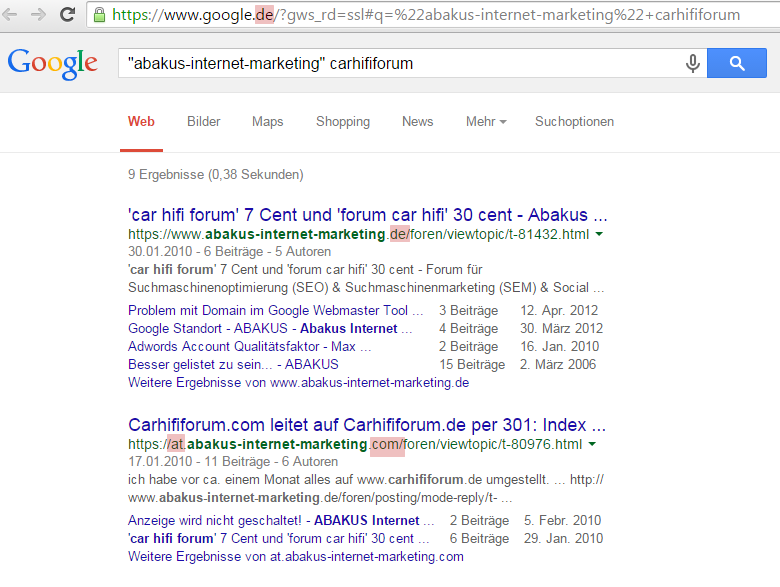Expand dropdown arrow next to t-81432.html URL
The width and height of the screenshot is (780, 587).
599,234
